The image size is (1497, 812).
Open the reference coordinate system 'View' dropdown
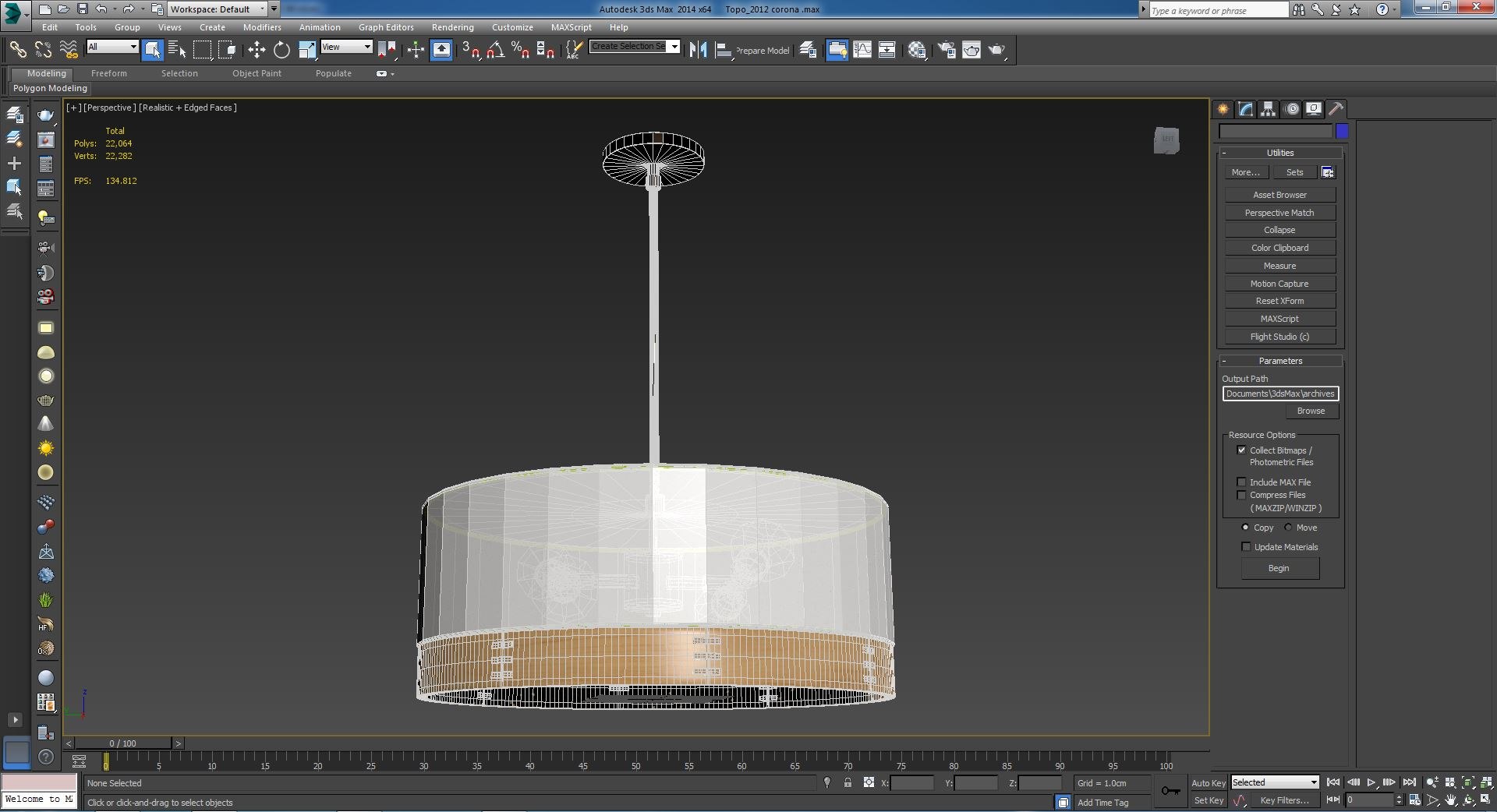[x=346, y=47]
